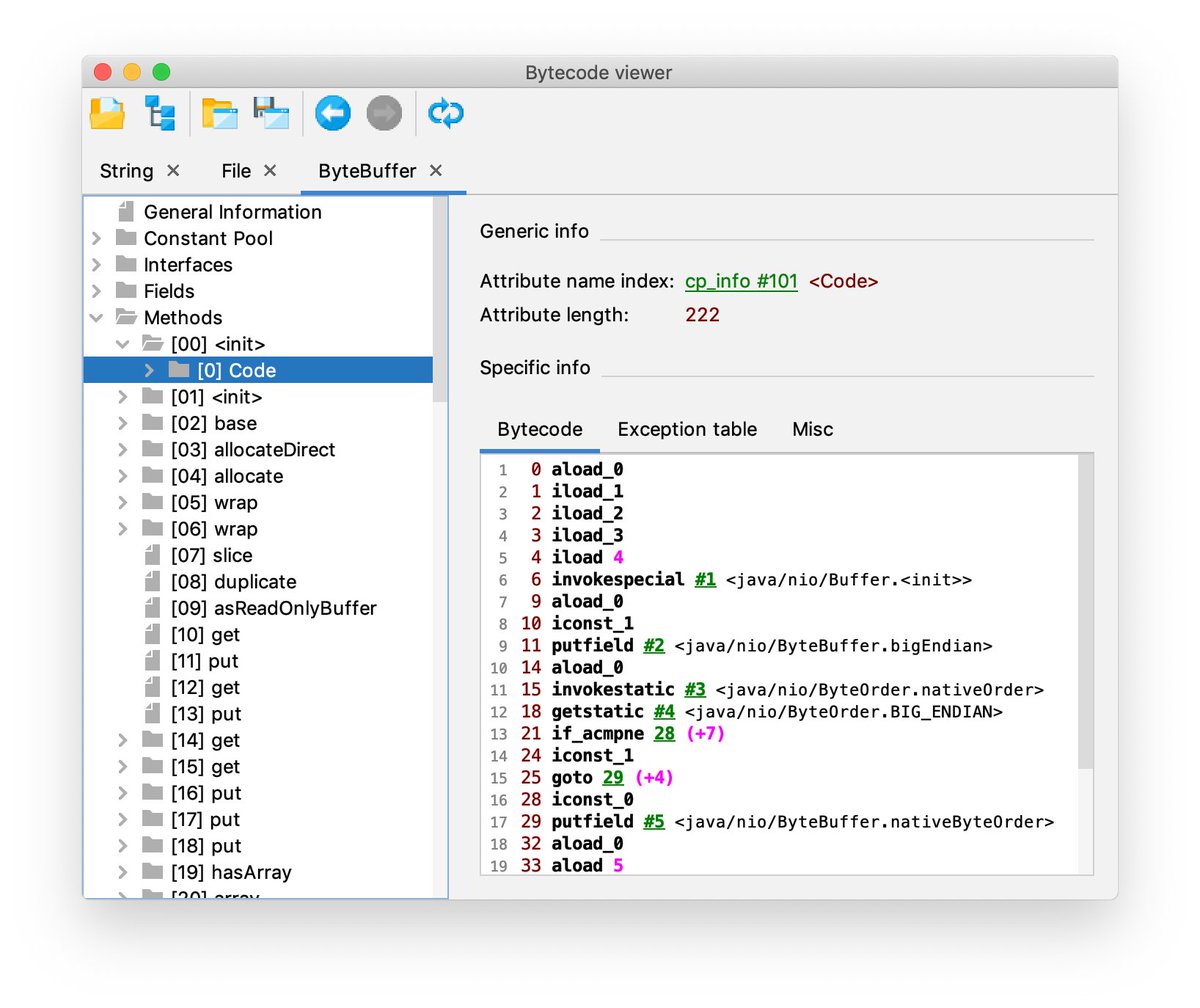This screenshot has width=1200, height=1008.
Task: Collapse the Methods tree node
Action: click(x=96, y=317)
